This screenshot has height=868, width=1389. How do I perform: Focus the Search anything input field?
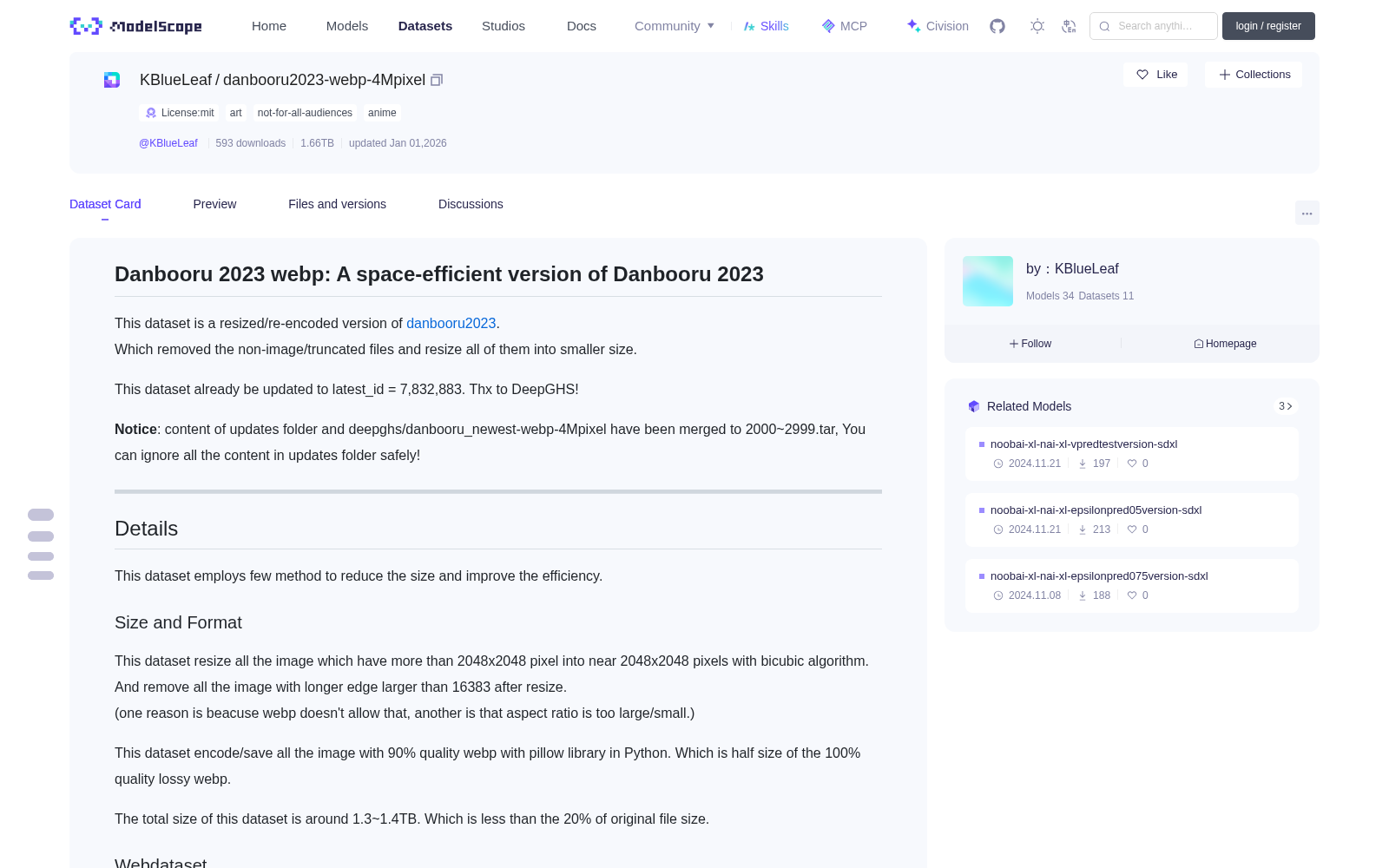(x=1154, y=26)
